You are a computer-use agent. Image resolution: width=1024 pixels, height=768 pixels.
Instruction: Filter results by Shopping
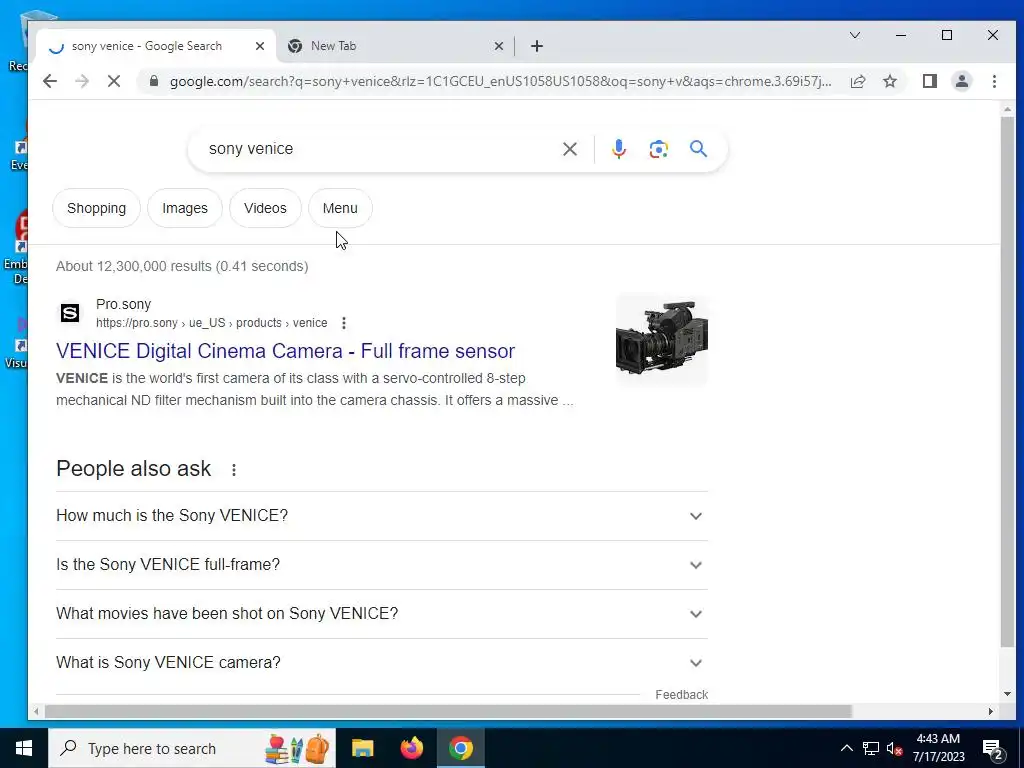pyautogui.click(x=97, y=208)
